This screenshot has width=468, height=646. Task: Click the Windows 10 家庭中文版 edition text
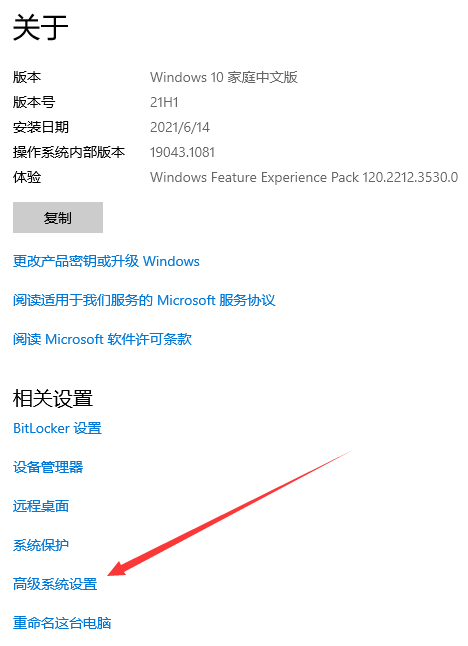224,77
